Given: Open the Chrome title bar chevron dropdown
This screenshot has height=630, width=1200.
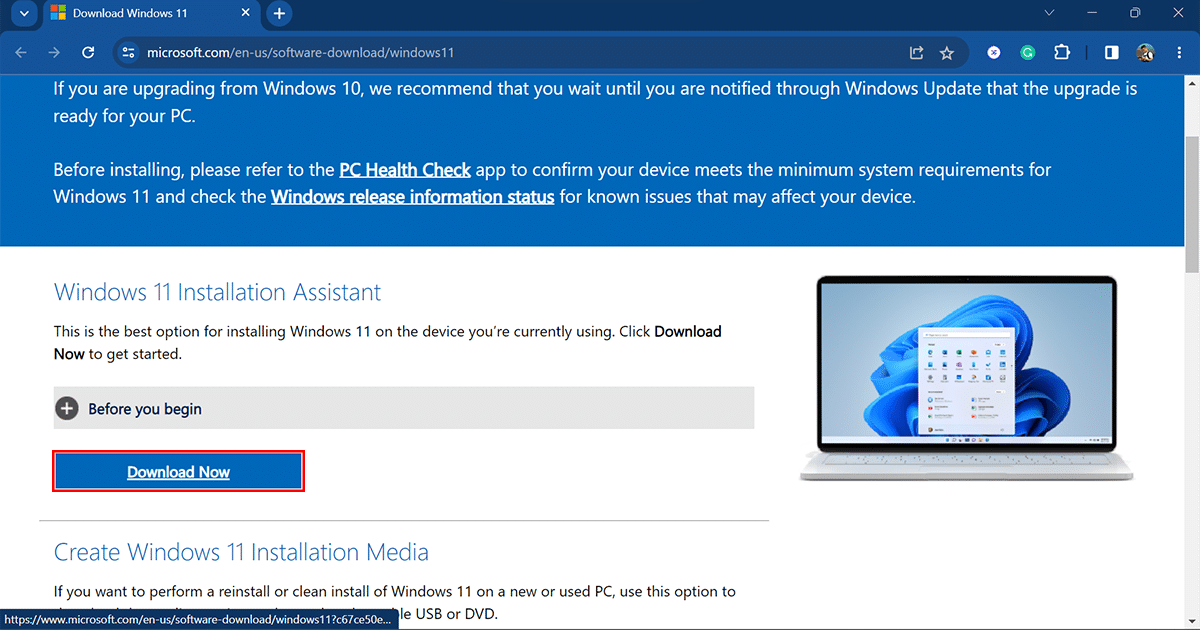Looking at the screenshot, I should pos(1049,13).
